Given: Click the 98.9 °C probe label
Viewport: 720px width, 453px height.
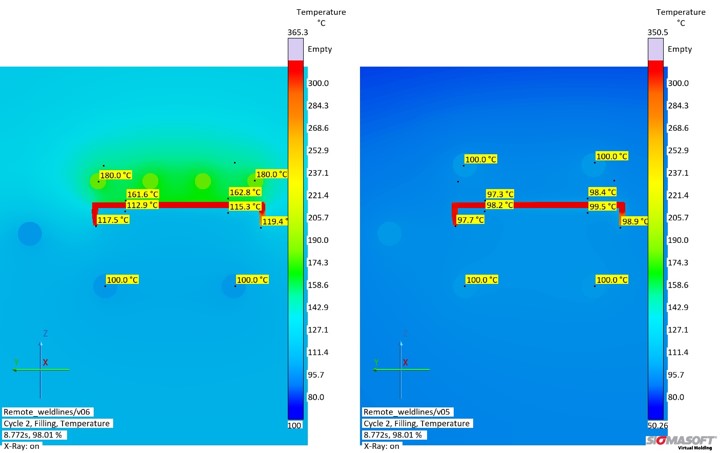Looking at the screenshot, I should 635,221.
